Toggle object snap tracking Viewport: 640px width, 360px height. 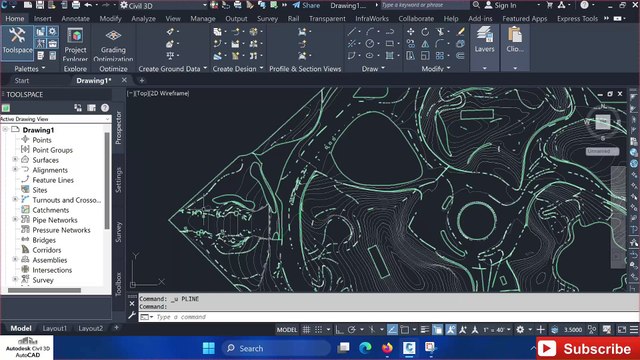click(x=392, y=329)
